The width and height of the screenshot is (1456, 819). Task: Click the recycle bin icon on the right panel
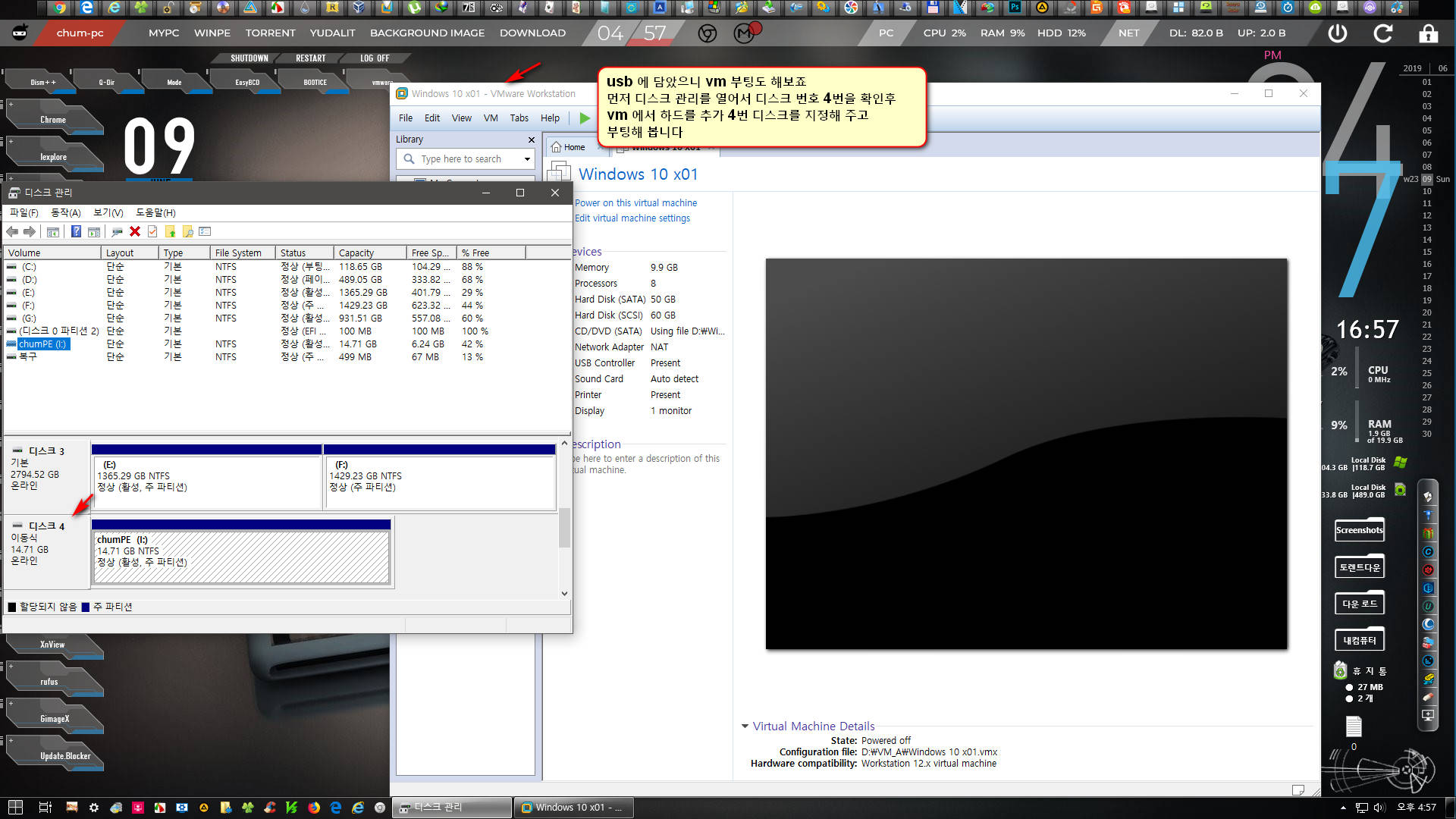[1340, 670]
